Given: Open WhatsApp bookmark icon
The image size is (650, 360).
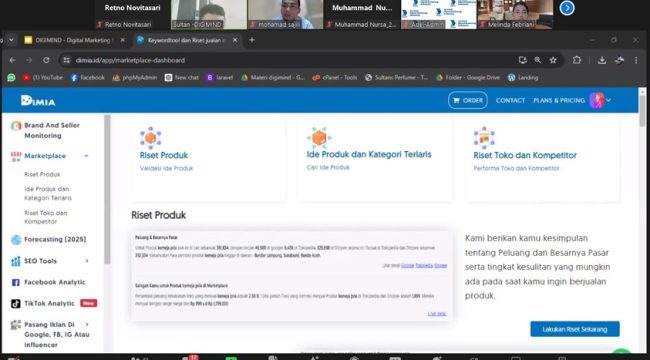Looking at the screenshot, I should pos(11,78).
